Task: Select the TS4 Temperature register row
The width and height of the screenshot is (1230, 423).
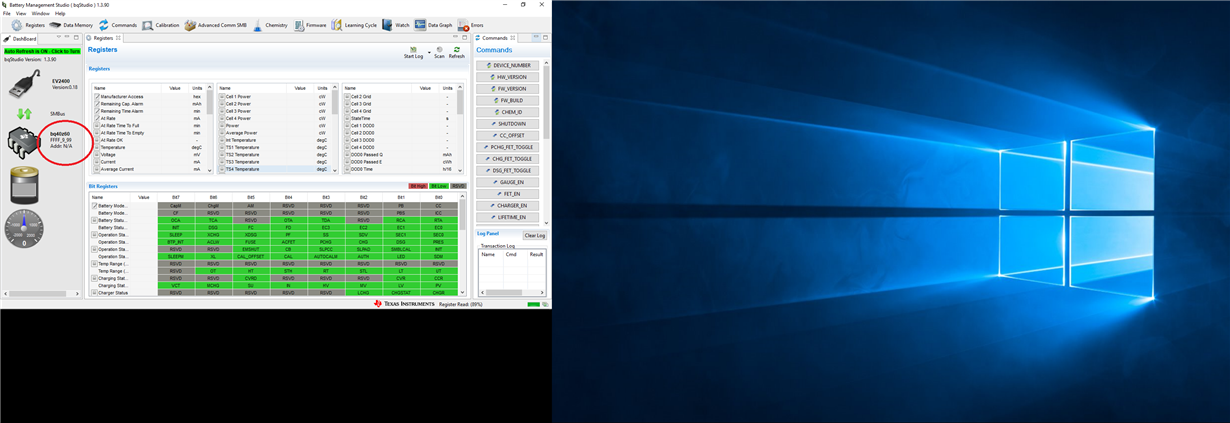Action: click(277, 170)
